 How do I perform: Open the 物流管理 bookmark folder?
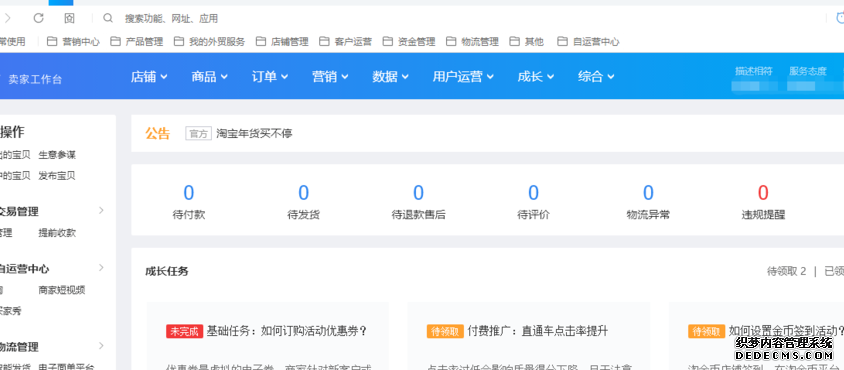click(x=473, y=41)
